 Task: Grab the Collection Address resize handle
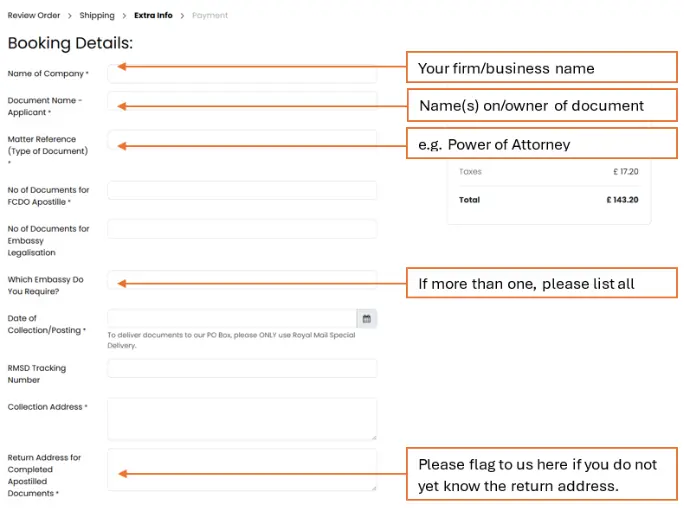pos(373,436)
